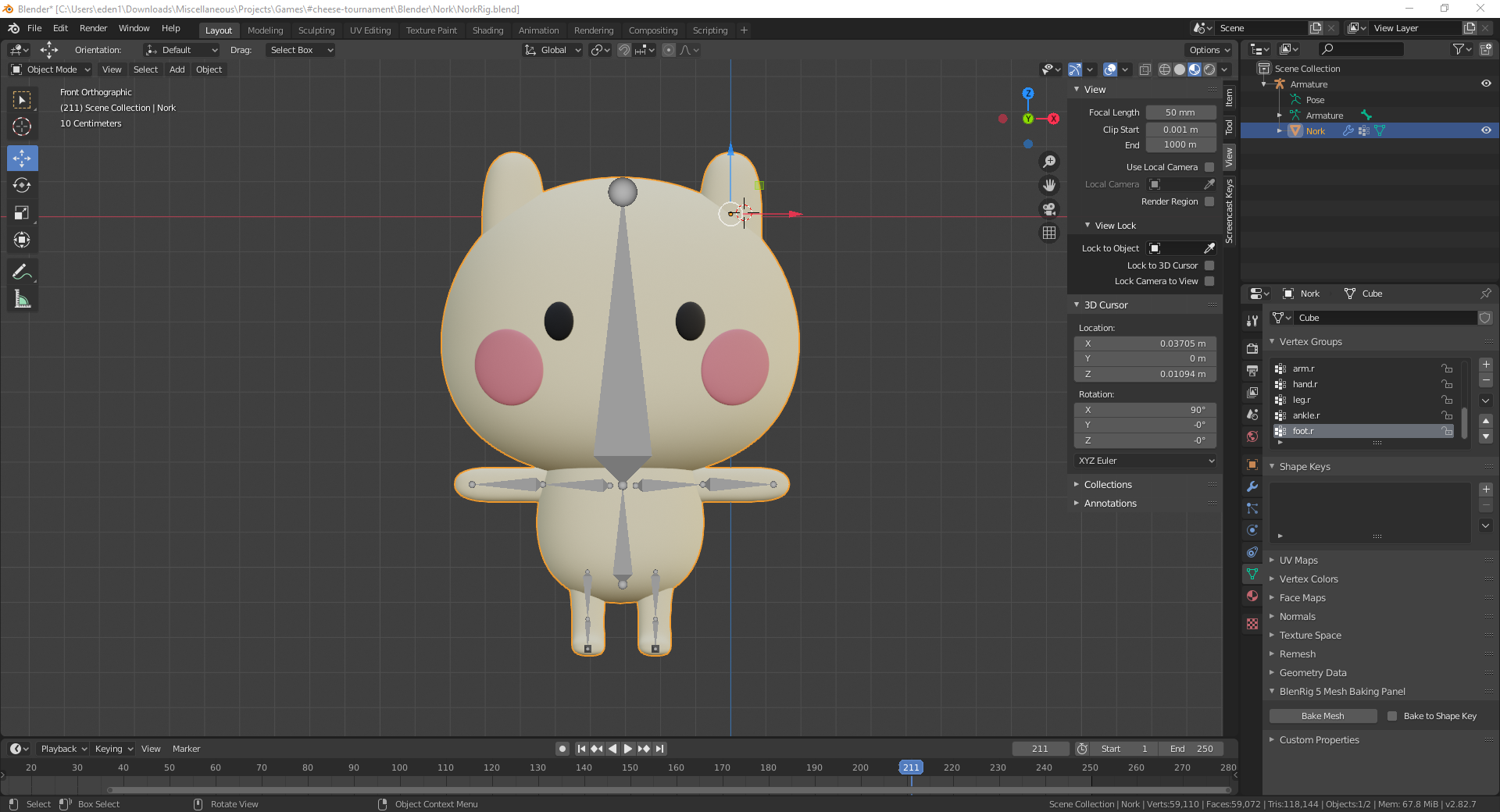1500x812 pixels.
Task: Open the File menu
Action: click(x=34, y=28)
